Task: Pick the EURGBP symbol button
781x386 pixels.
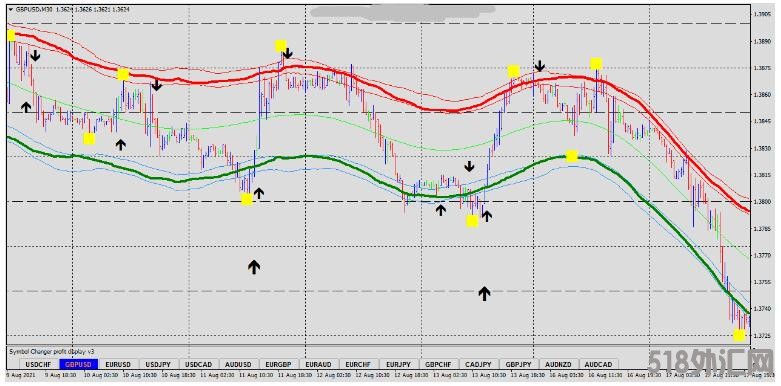Action: point(278,364)
